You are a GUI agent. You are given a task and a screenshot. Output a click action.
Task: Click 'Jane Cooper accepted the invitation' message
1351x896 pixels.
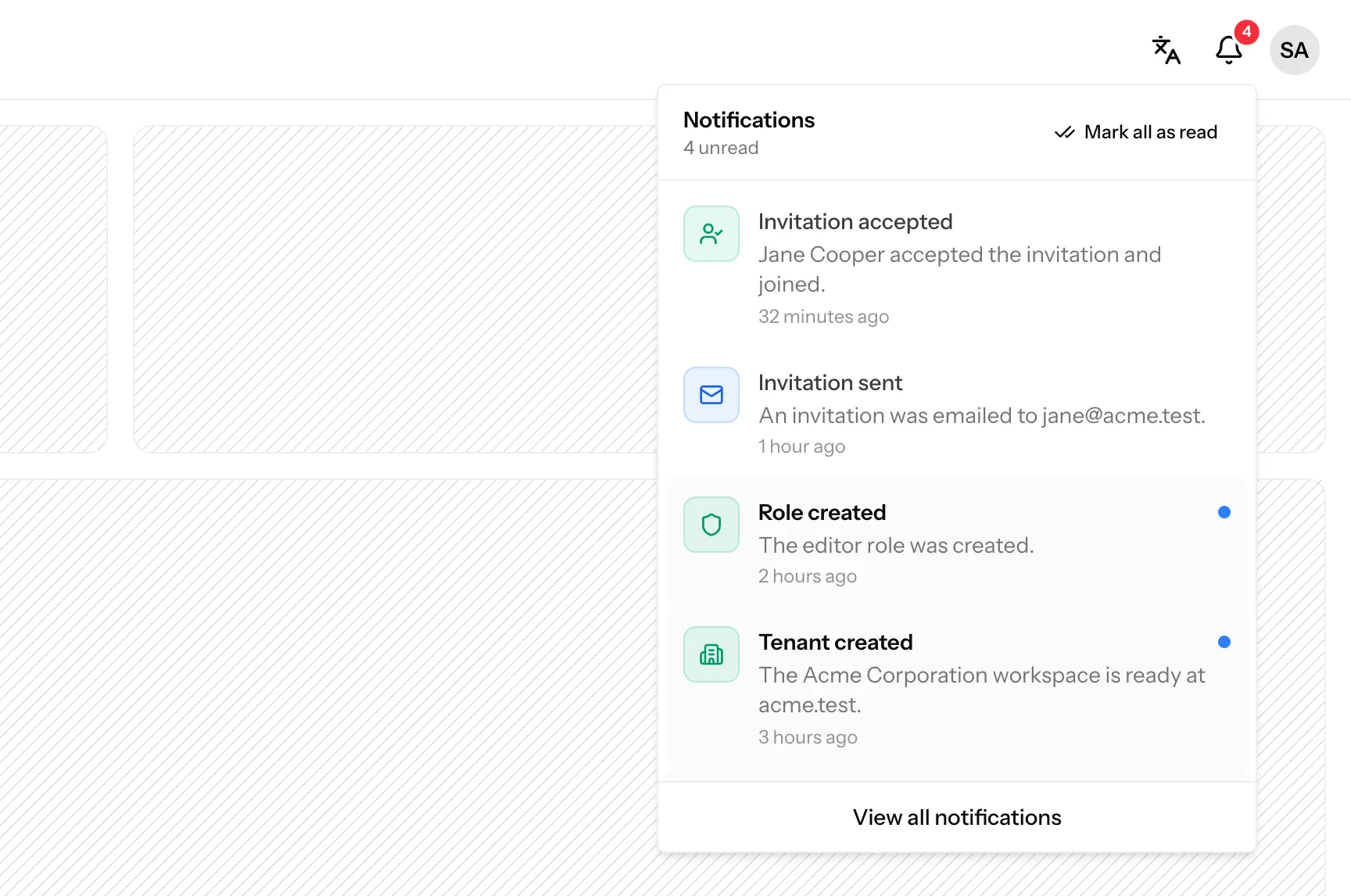click(959, 269)
